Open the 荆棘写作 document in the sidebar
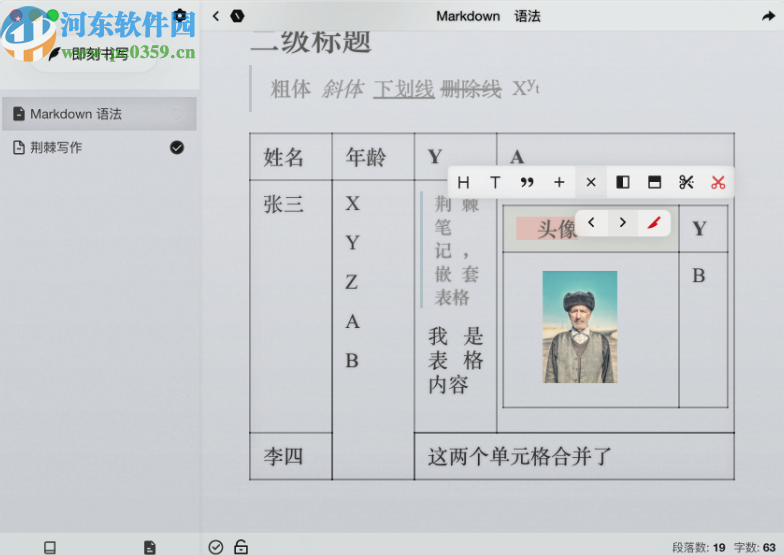The height and width of the screenshot is (555, 784). point(99,148)
